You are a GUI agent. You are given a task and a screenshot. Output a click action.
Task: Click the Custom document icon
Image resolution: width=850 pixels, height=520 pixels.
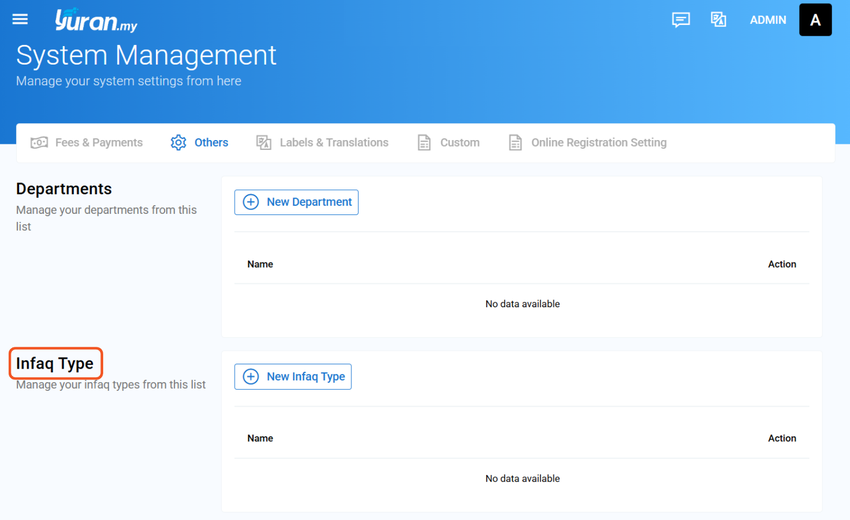[424, 143]
